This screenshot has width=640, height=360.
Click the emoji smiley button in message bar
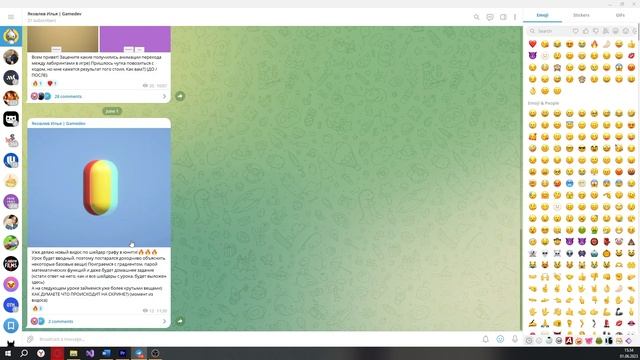[x=500, y=339]
